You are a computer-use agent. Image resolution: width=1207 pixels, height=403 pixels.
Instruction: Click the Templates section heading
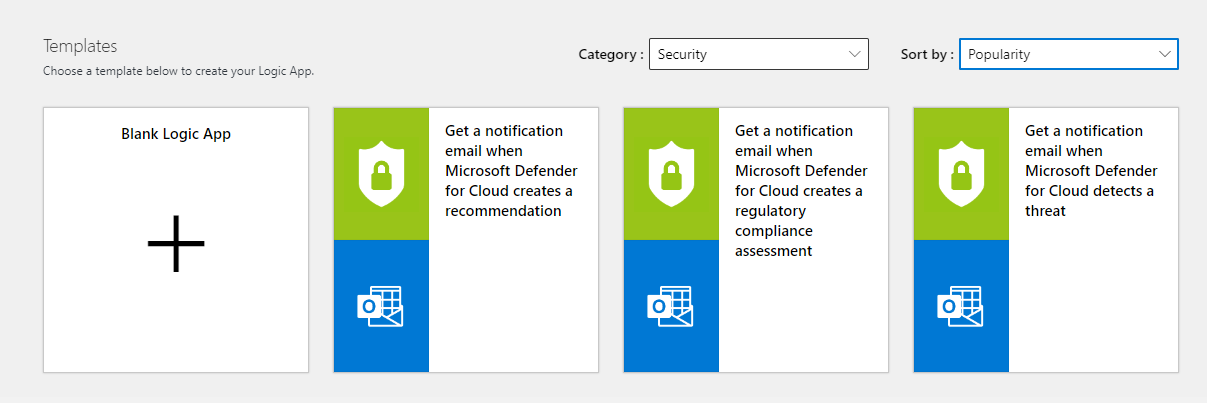[x=80, y=46]
